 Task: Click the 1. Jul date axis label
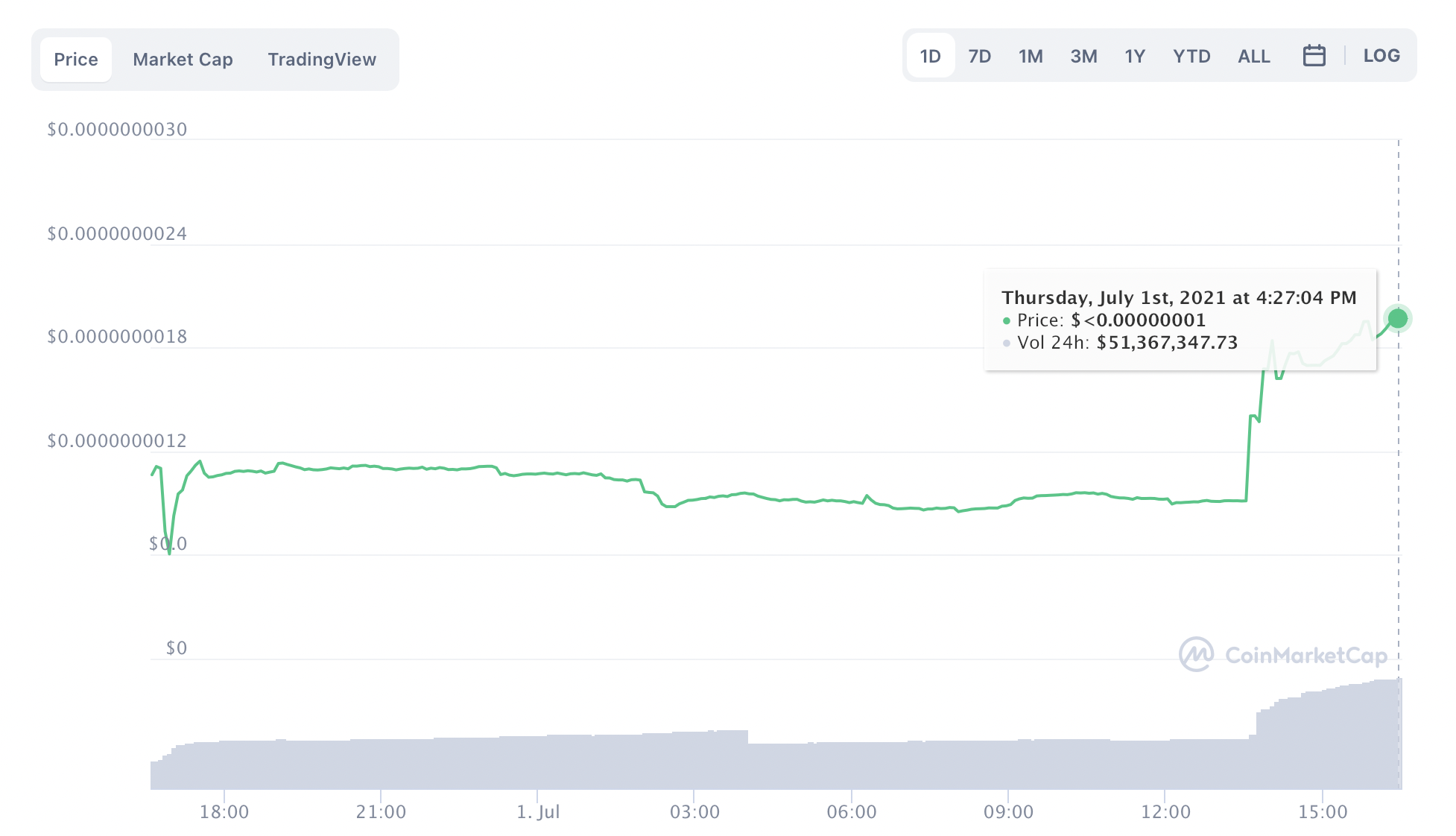[x=538, y=812]
